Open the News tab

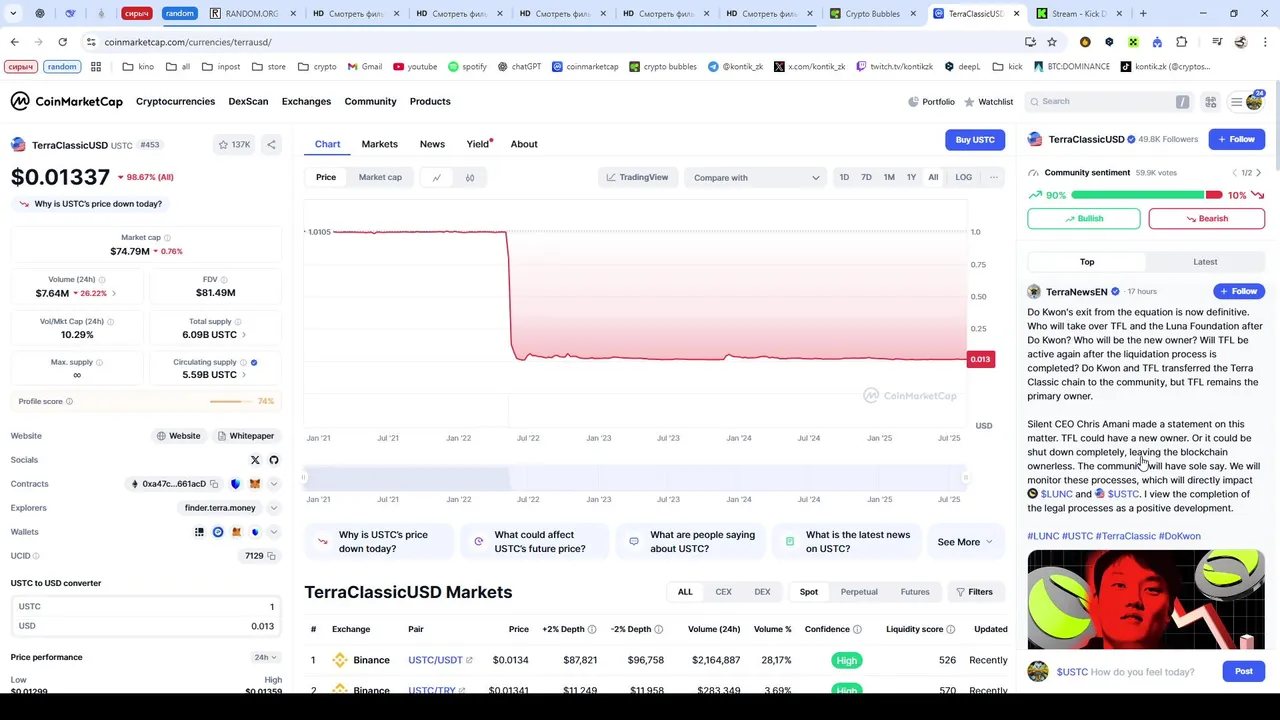432,144
